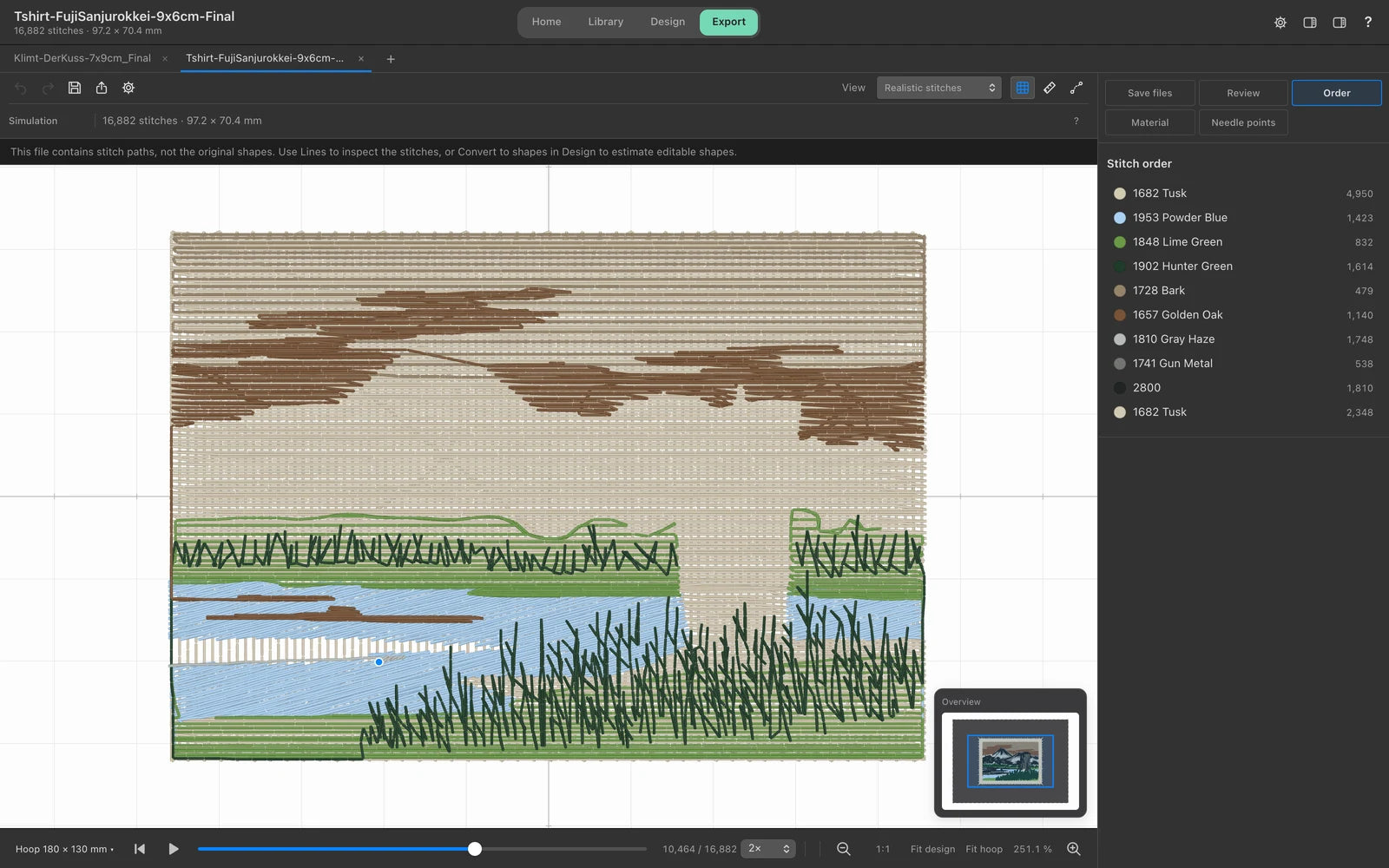Image resolution: width=1389 pixels, height=868 pixels.
Task: Click the zoom out magnifier icon
Action: click(843, 849)
